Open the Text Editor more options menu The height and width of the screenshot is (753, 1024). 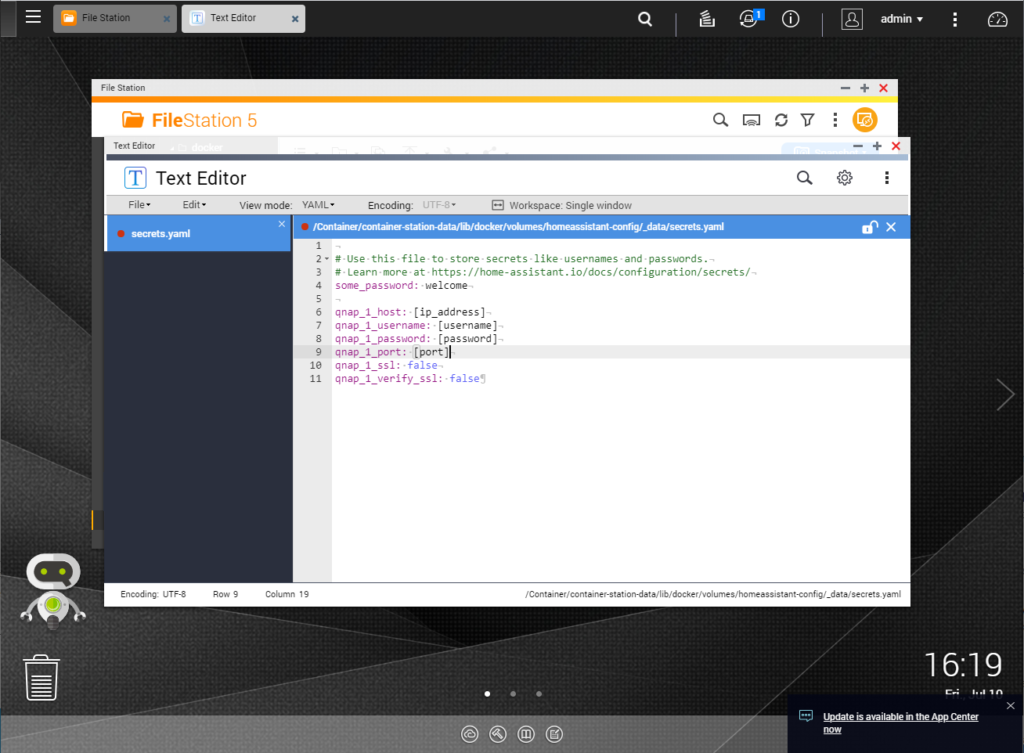pos(886,178)
